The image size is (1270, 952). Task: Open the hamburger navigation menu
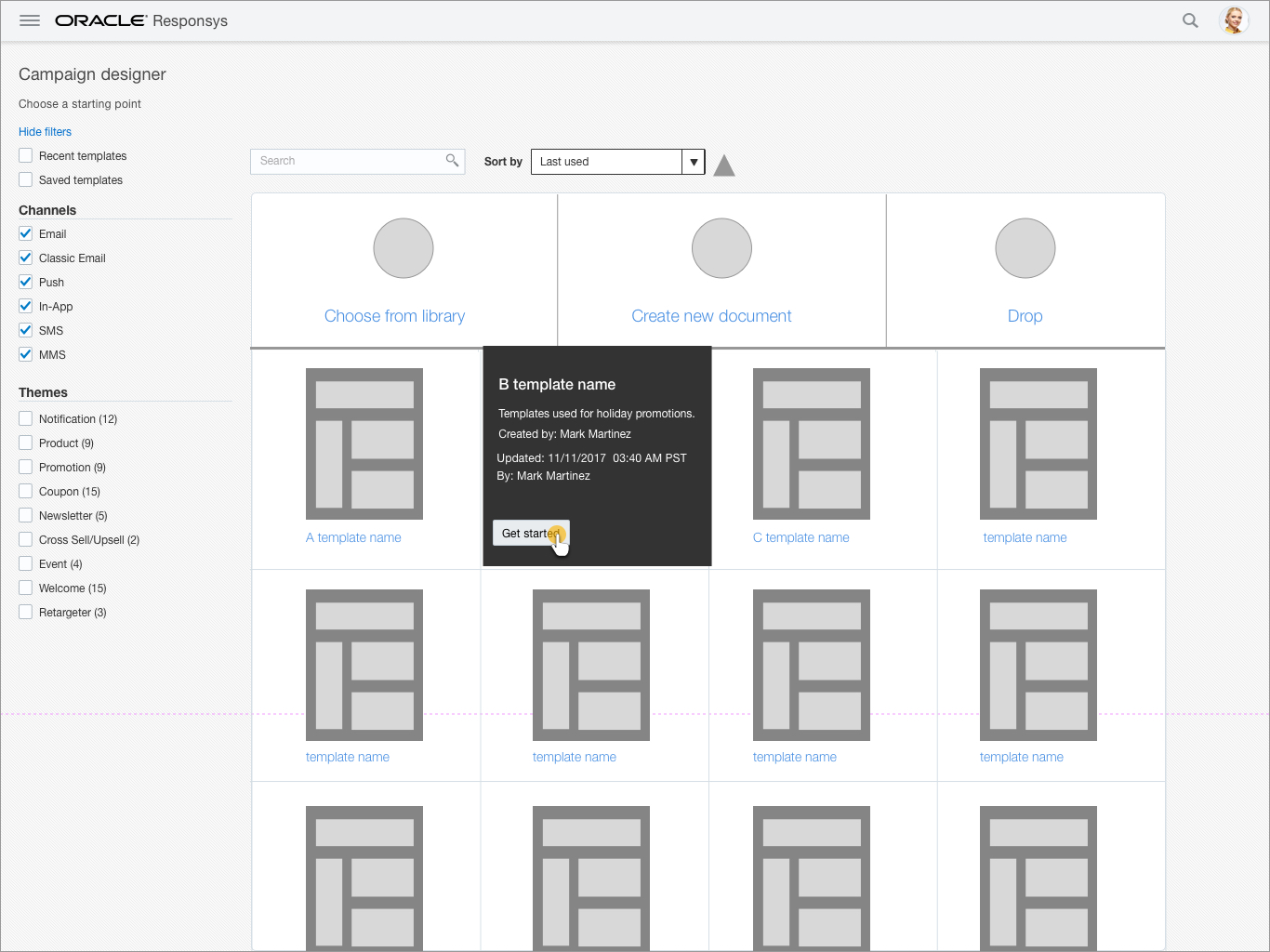coord(30,20)
